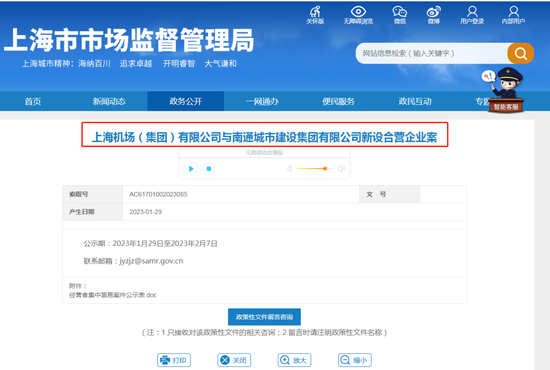
Task: Click the email jyzjz@samr.gov.cn
Action: (x=151, y=261)
